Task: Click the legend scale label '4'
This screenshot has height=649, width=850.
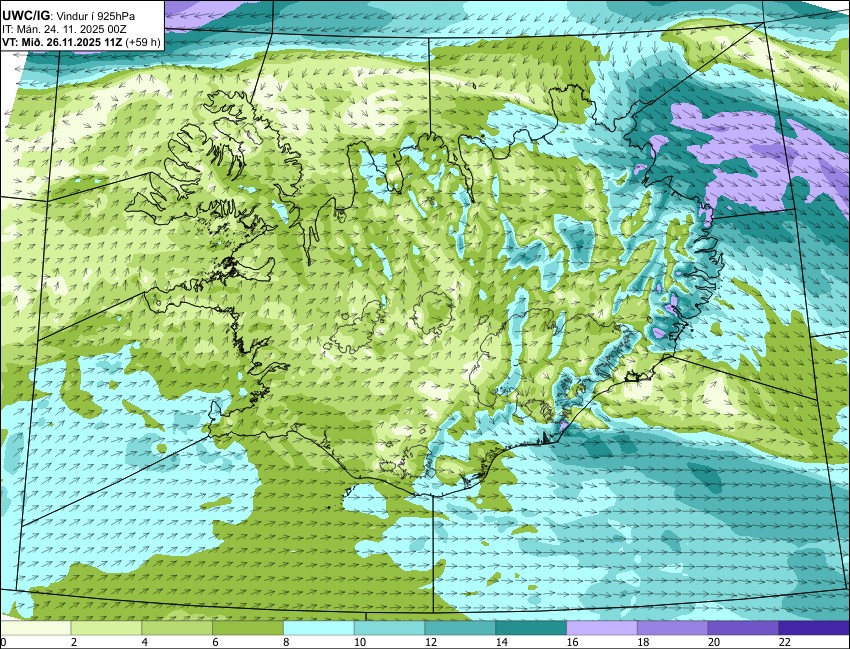Action: (x=145, y=642)
